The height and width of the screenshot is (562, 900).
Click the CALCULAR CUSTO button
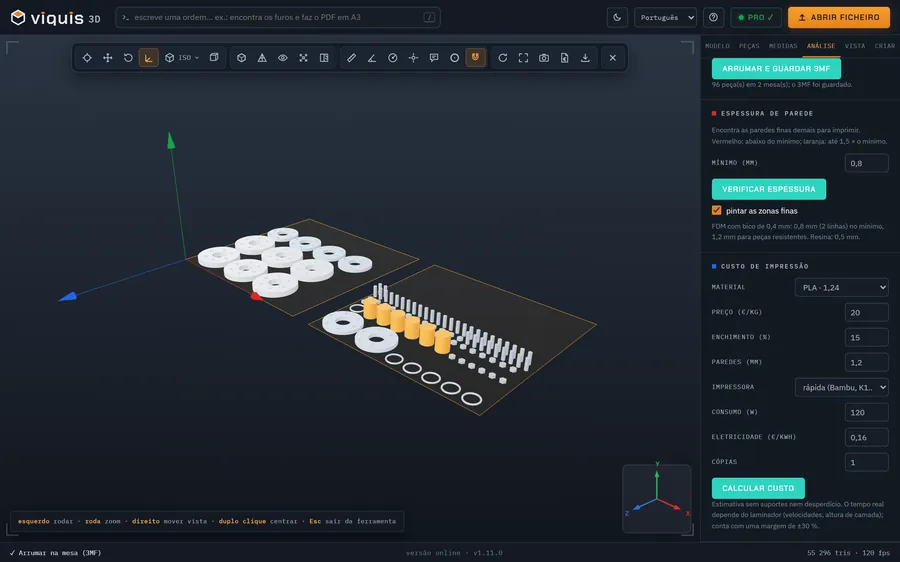tap(758, 488)
